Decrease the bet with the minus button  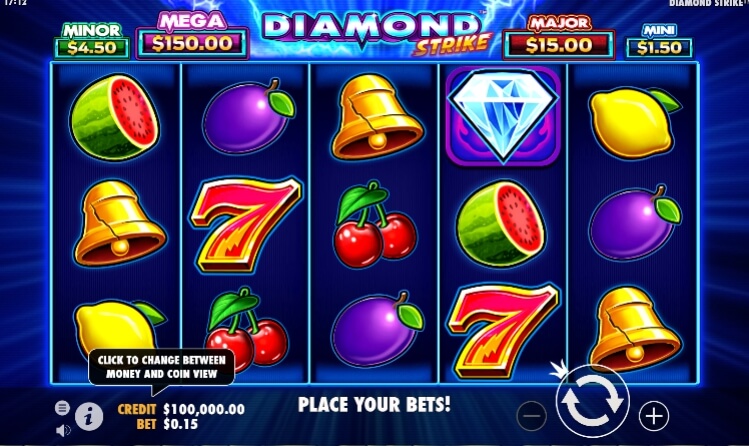click(532, 416)
